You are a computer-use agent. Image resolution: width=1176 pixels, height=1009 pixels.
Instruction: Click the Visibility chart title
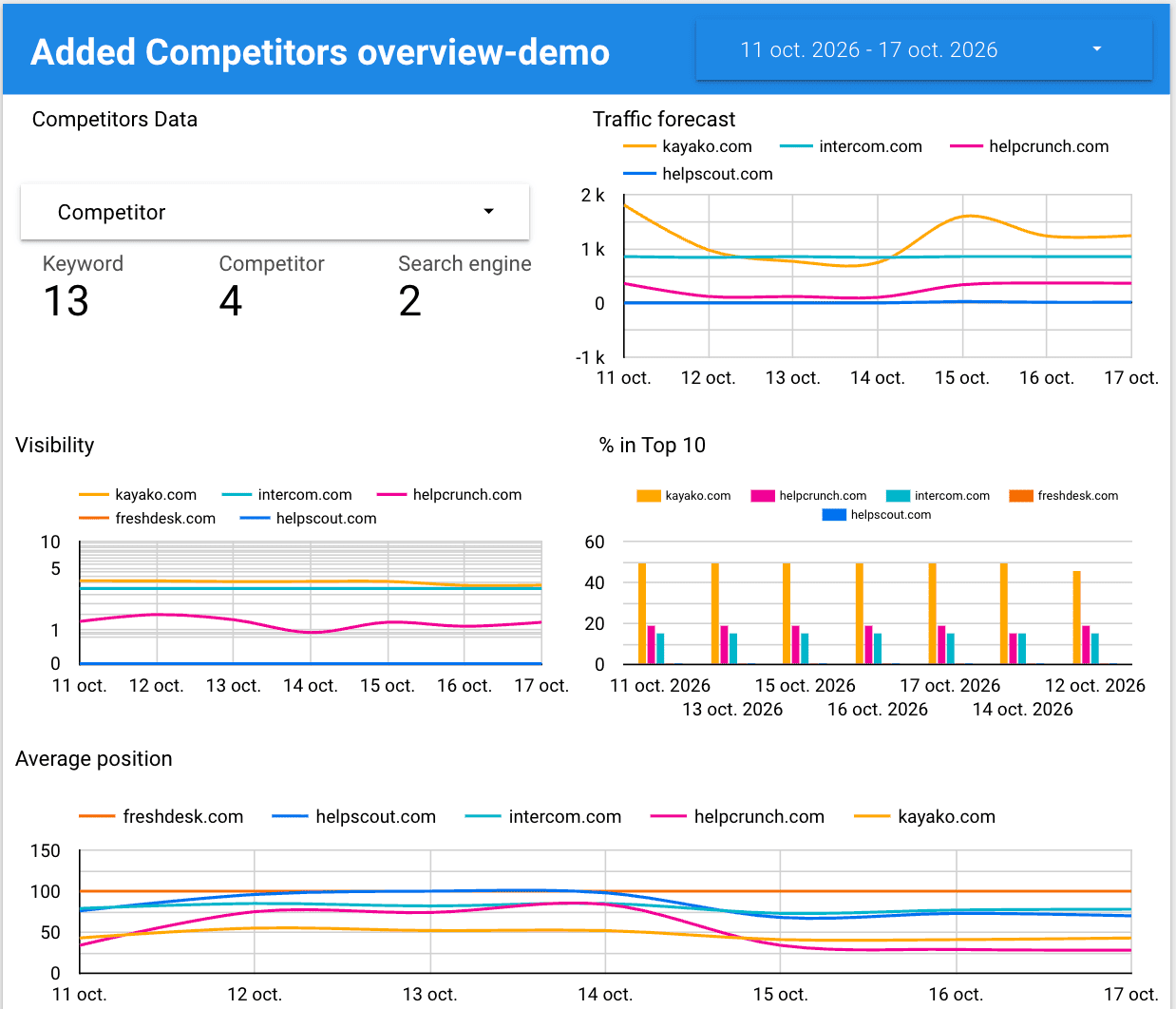tap(55, 446)
